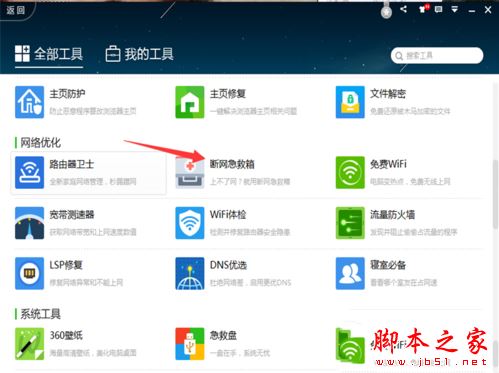Minimize the window
The height and width of the screenshot is (373, 499).
(x=472, y=10)
